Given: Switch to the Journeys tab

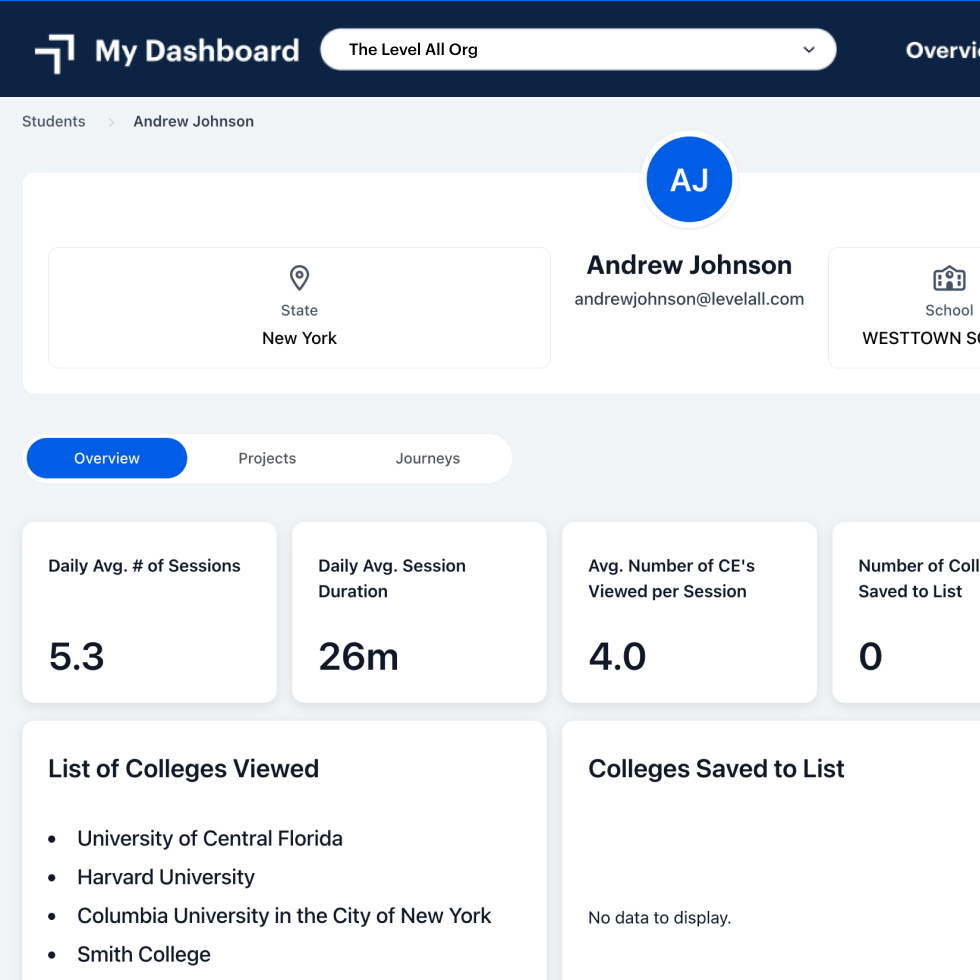Looking at the screenshot, I should [428, 458].
